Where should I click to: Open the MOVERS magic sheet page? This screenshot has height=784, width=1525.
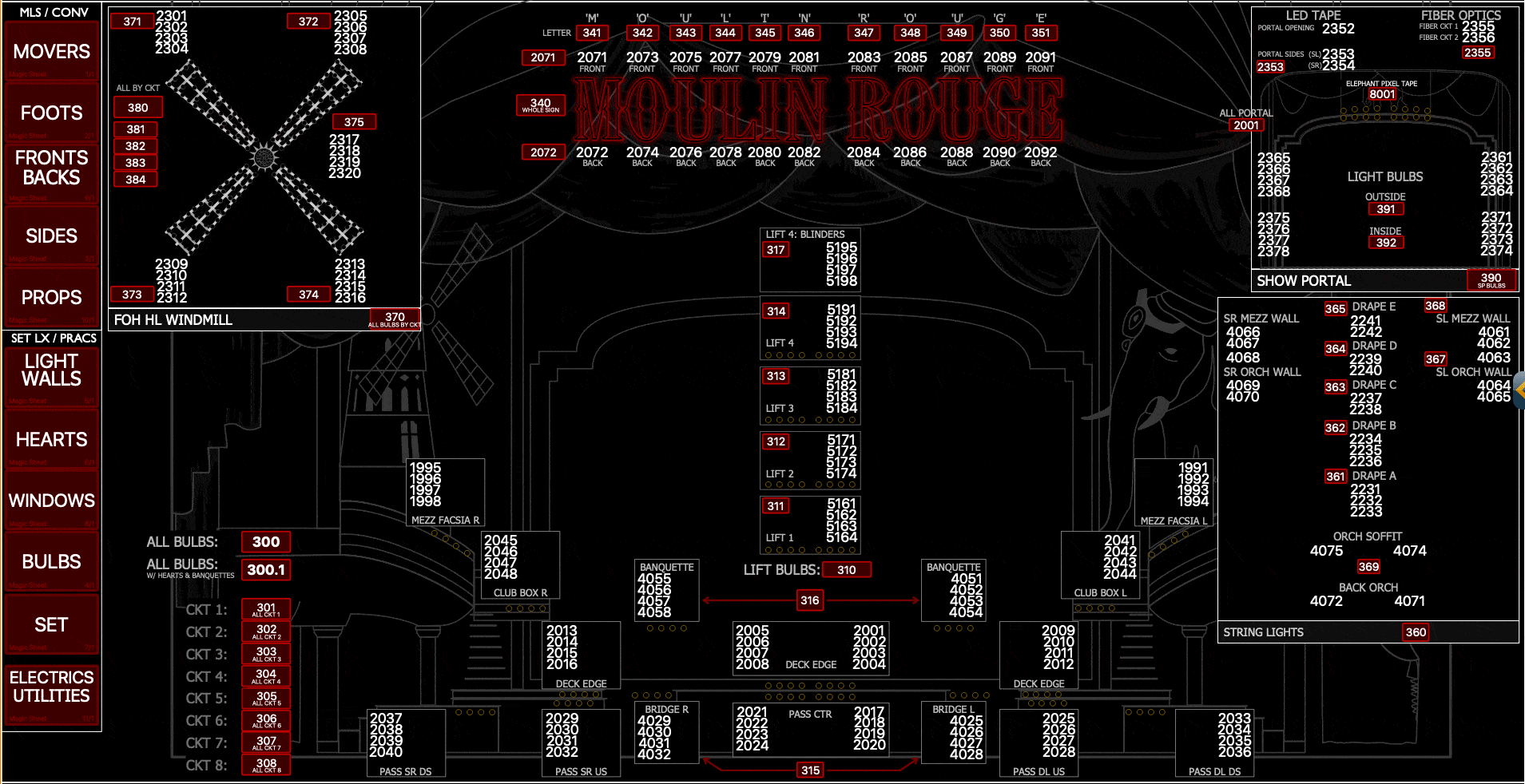pos(51,52)
